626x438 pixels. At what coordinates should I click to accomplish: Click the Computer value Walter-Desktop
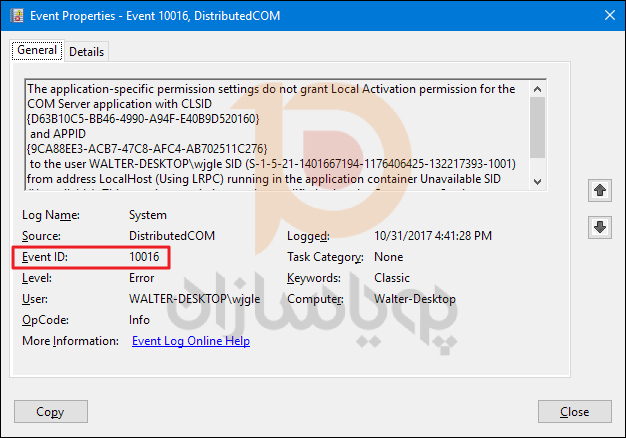pyautogui.click(x=414, y=299)
